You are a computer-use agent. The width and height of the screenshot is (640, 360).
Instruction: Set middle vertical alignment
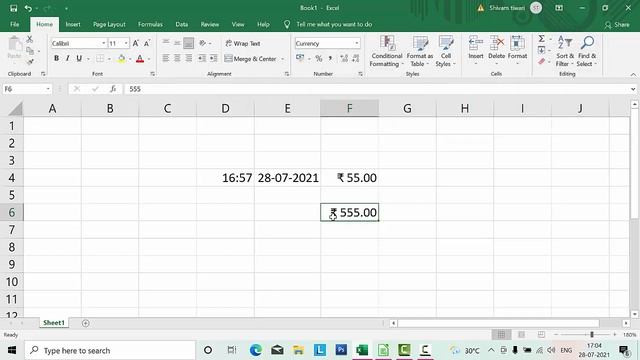click(177, 43)
